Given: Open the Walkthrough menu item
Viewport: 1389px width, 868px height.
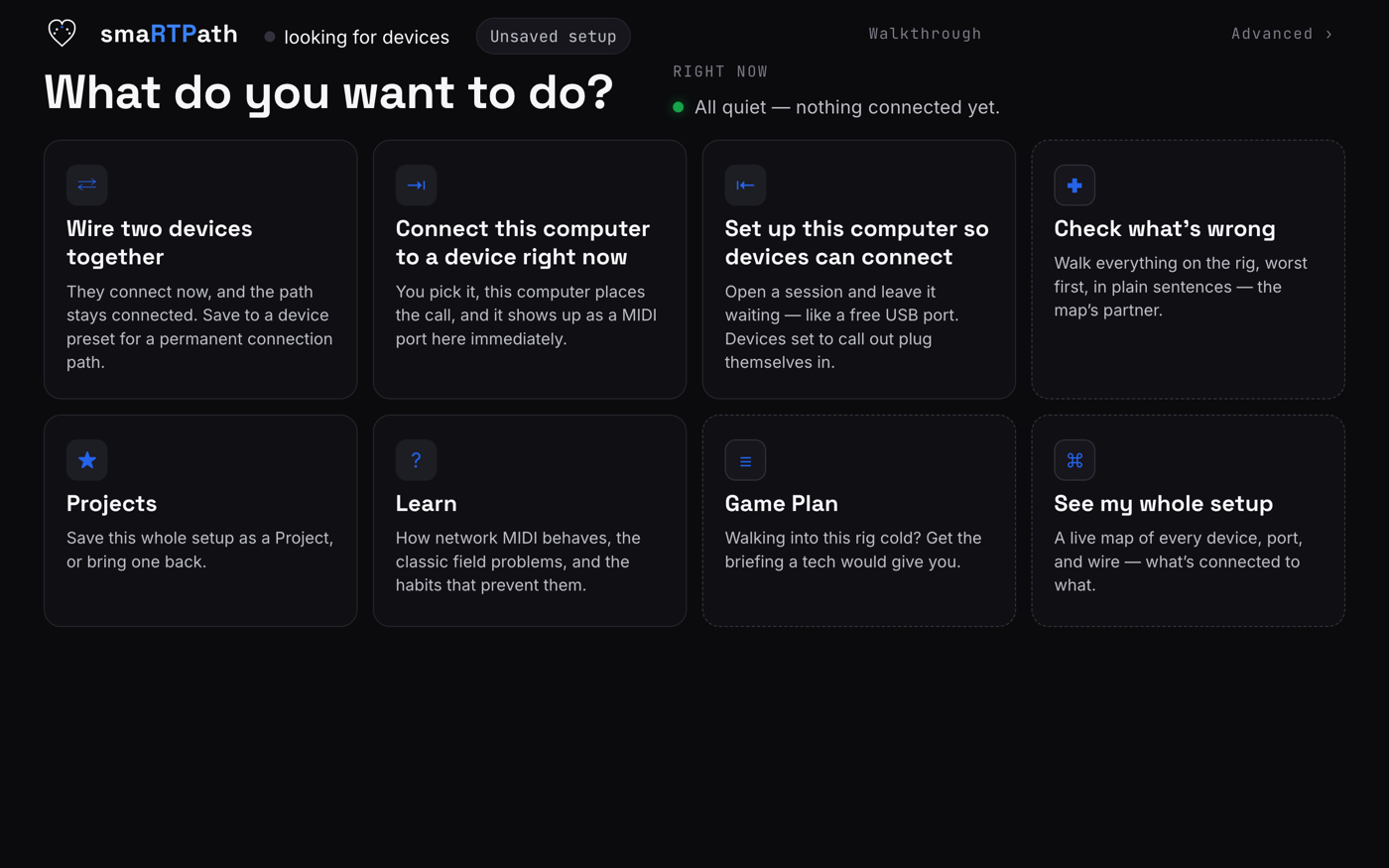Looking at the screenshot, I should (925, 34).
